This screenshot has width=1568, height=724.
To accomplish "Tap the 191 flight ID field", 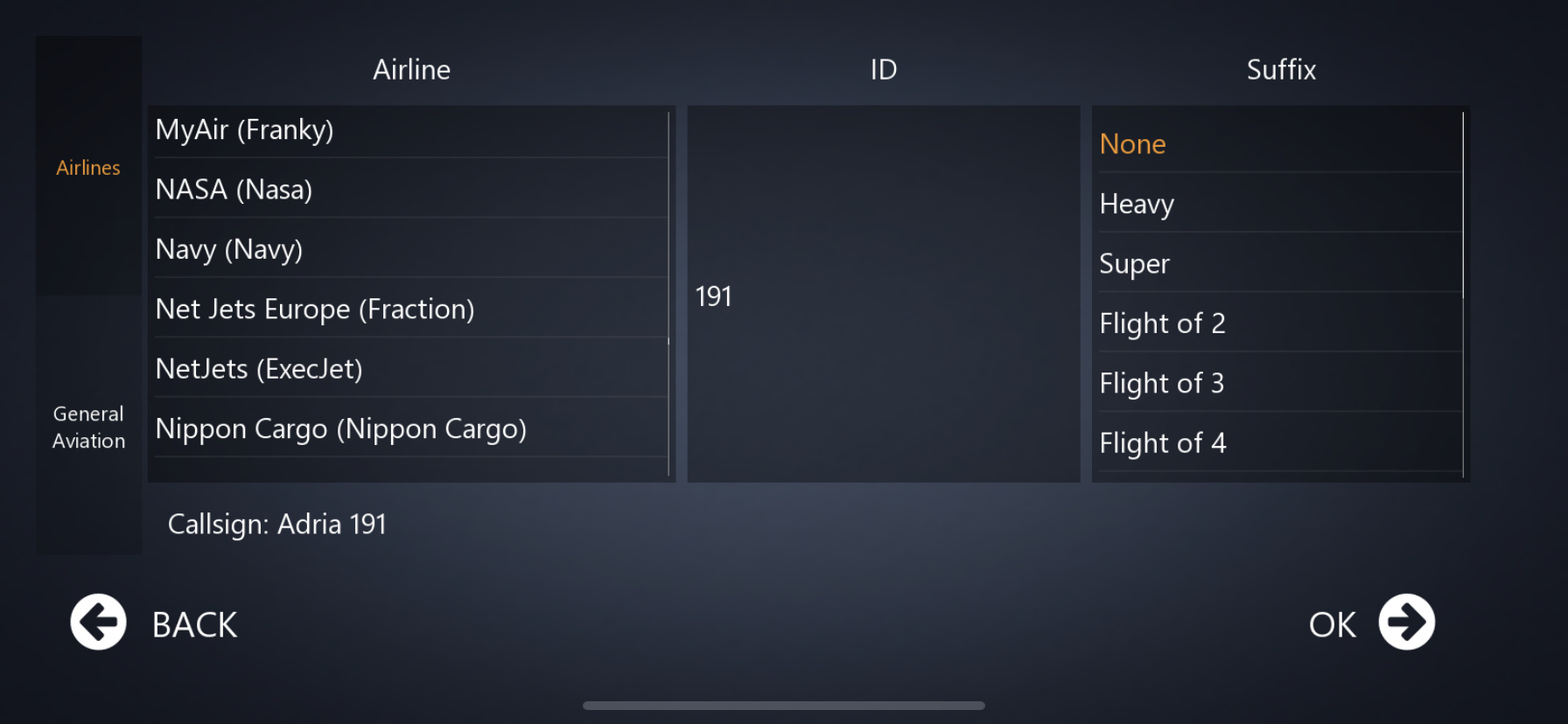I will (883, 296).
